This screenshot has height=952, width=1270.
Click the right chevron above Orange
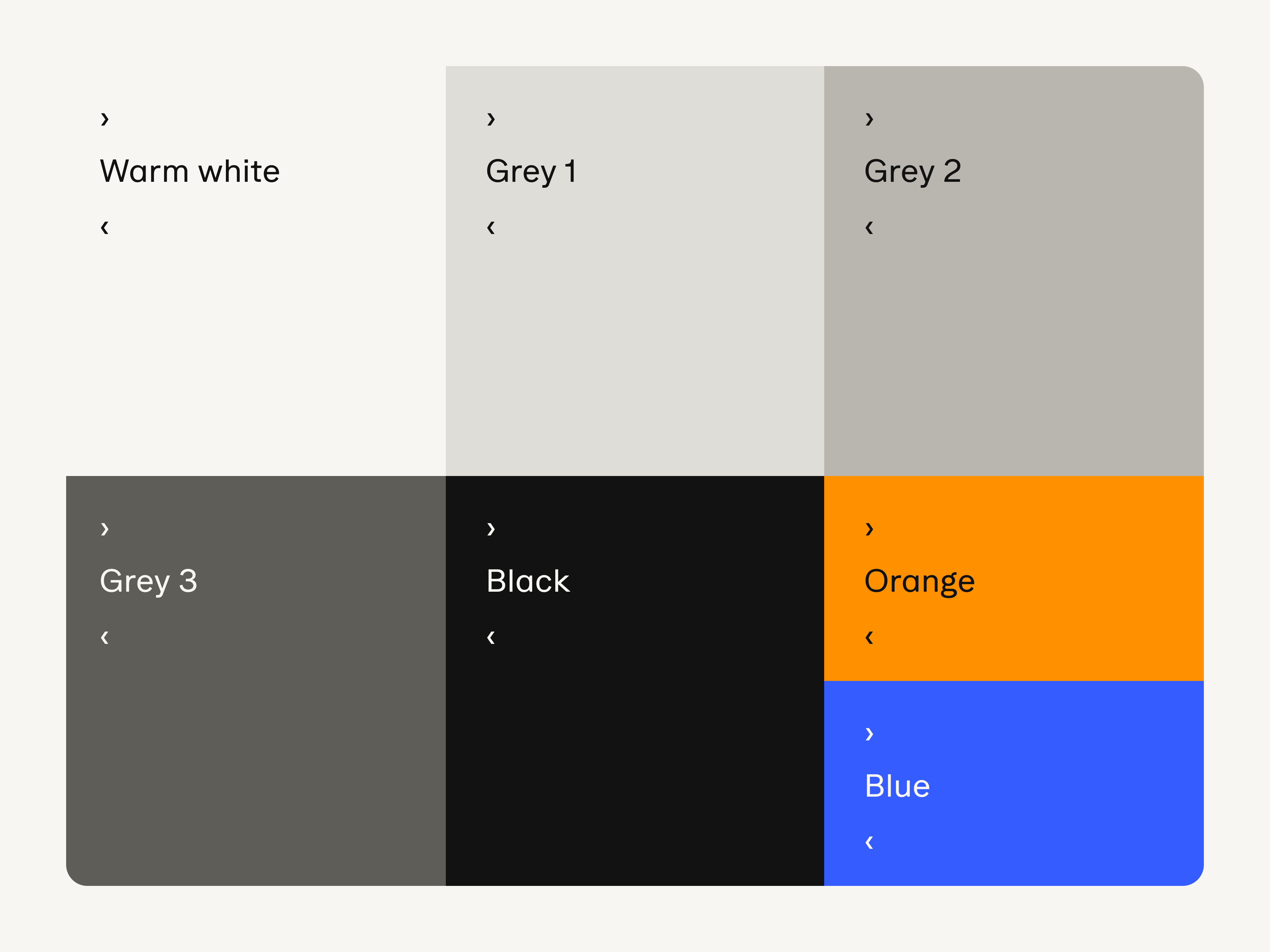(x=869, y=529)
